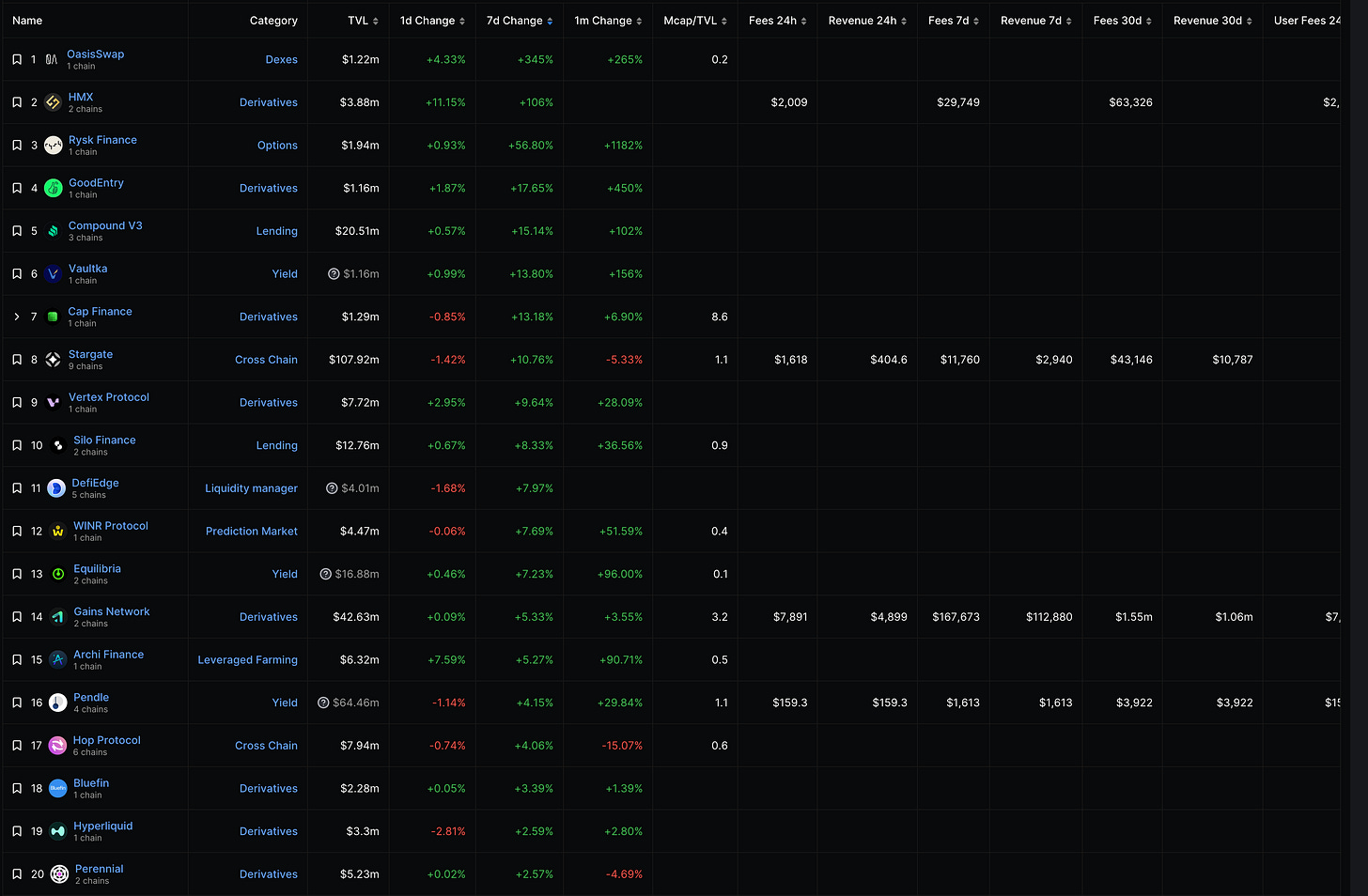The width and height of the screenshot is (1368, 896).
Task: Click the Rysk Finance logo icon
Action: [x=54, y=146]
